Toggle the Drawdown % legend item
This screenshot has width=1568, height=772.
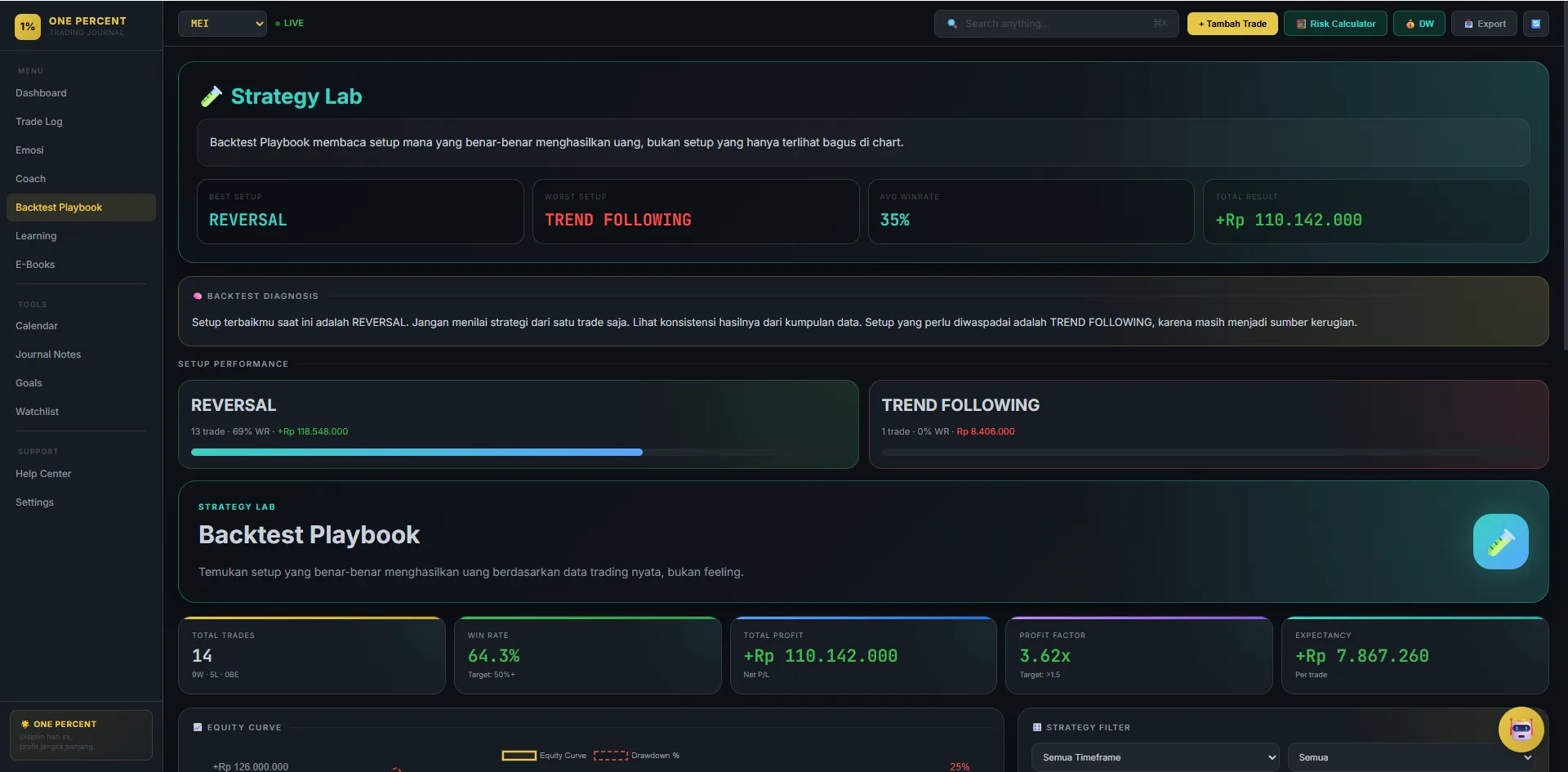point(636,756)
